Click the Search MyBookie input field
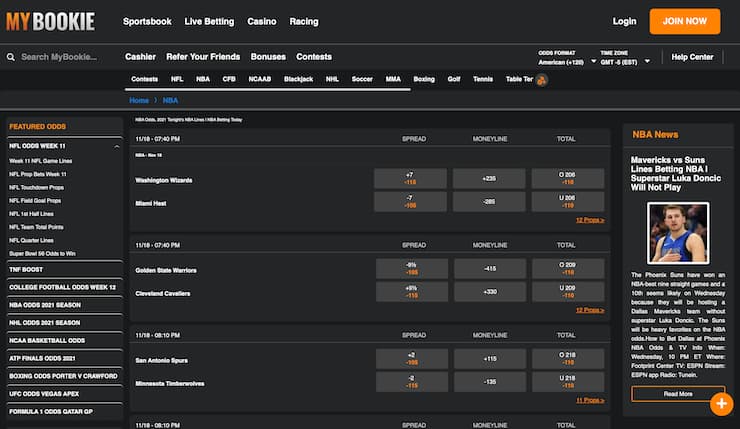Image resolution: width=740 pixels, height=429 pixels. (65, 58)
